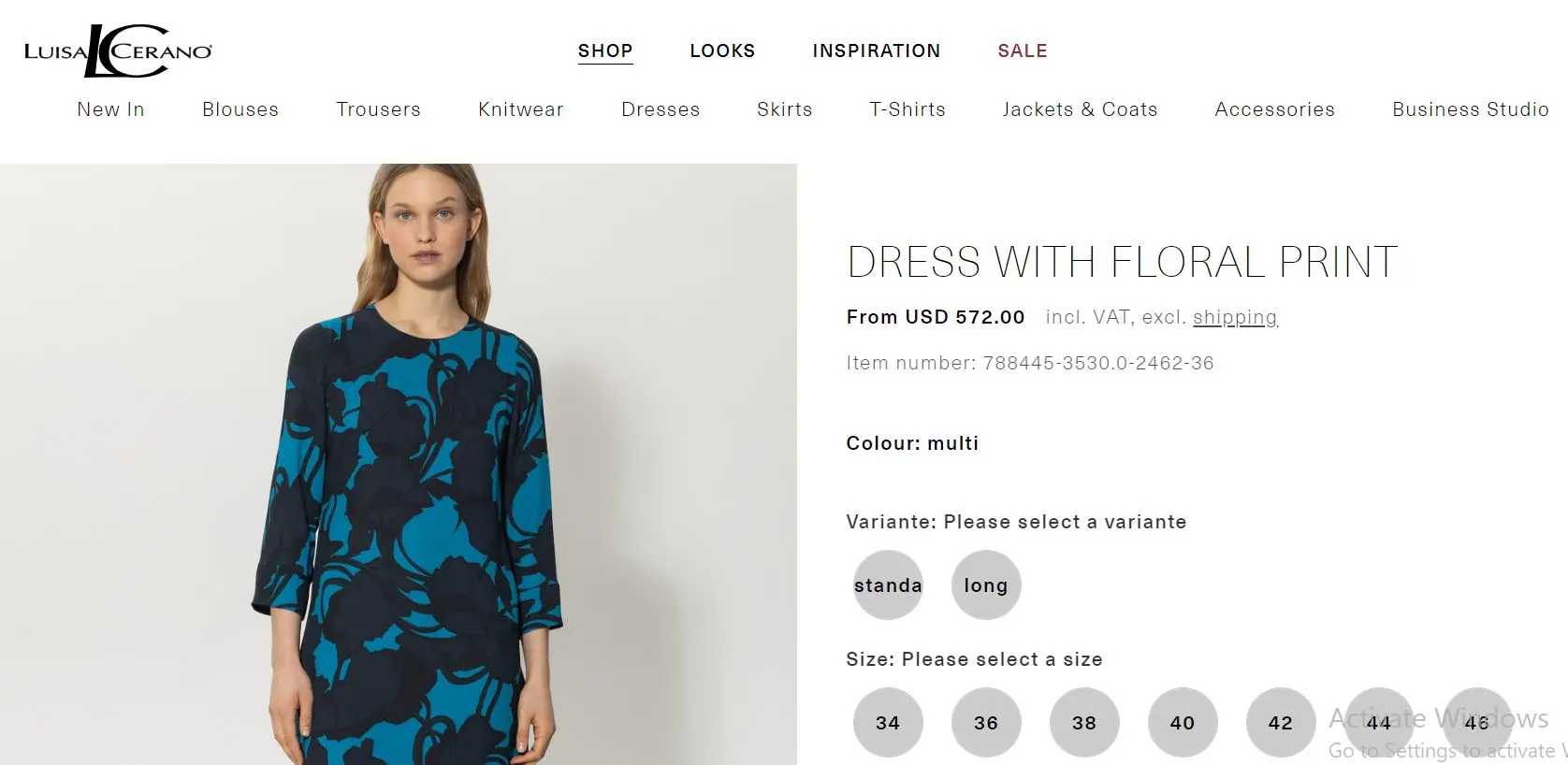Browse the New In category
Viewport: 1568px width, 765px height.
pos(110,109)
